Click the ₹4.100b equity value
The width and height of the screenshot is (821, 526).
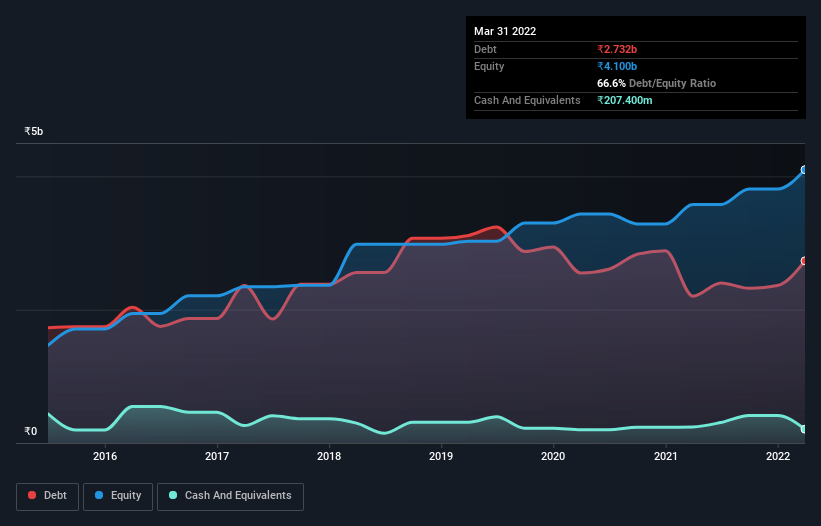tap(617, 66)
